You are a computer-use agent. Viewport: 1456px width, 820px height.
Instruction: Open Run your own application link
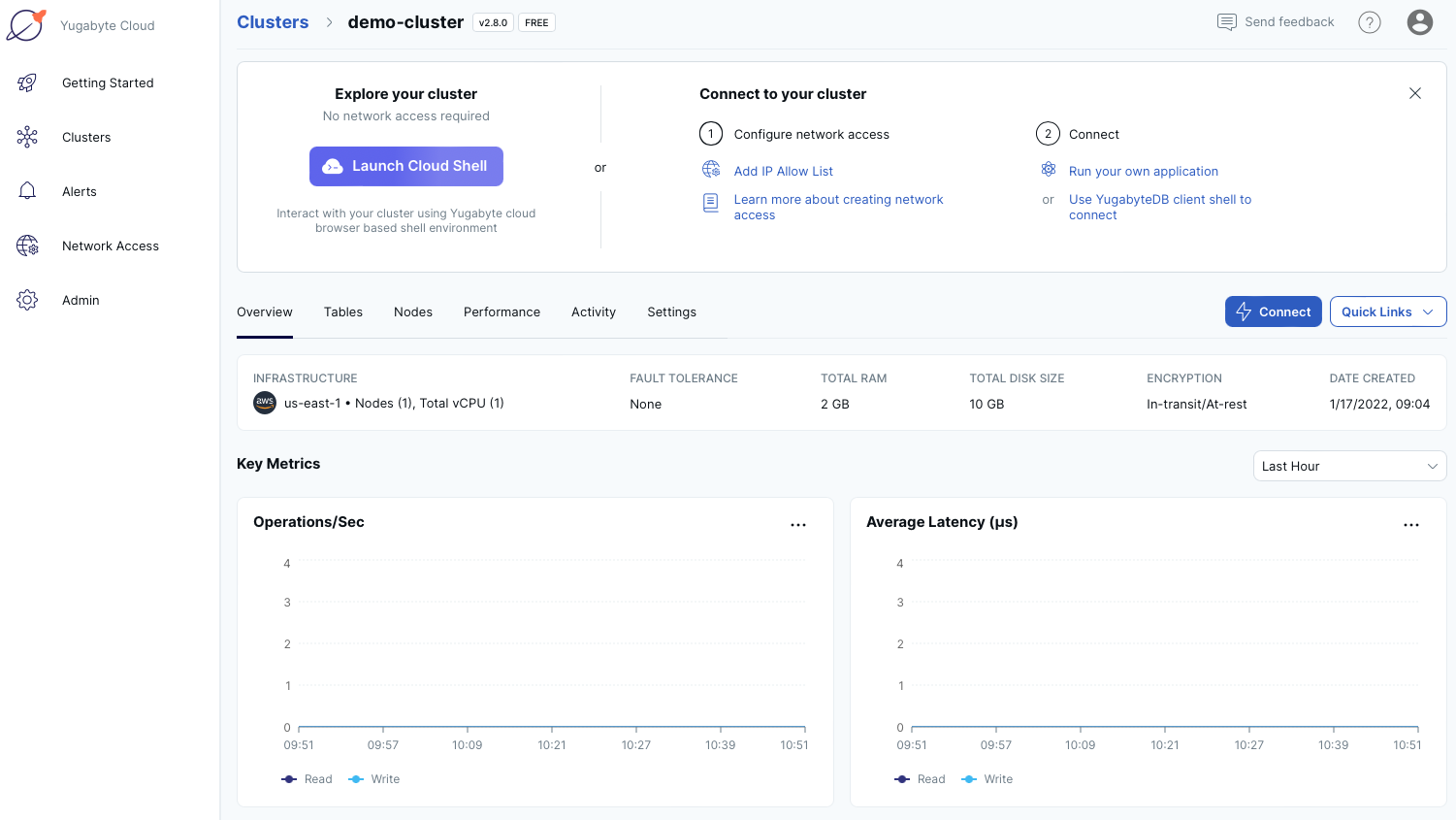(x=1144, y=171)
